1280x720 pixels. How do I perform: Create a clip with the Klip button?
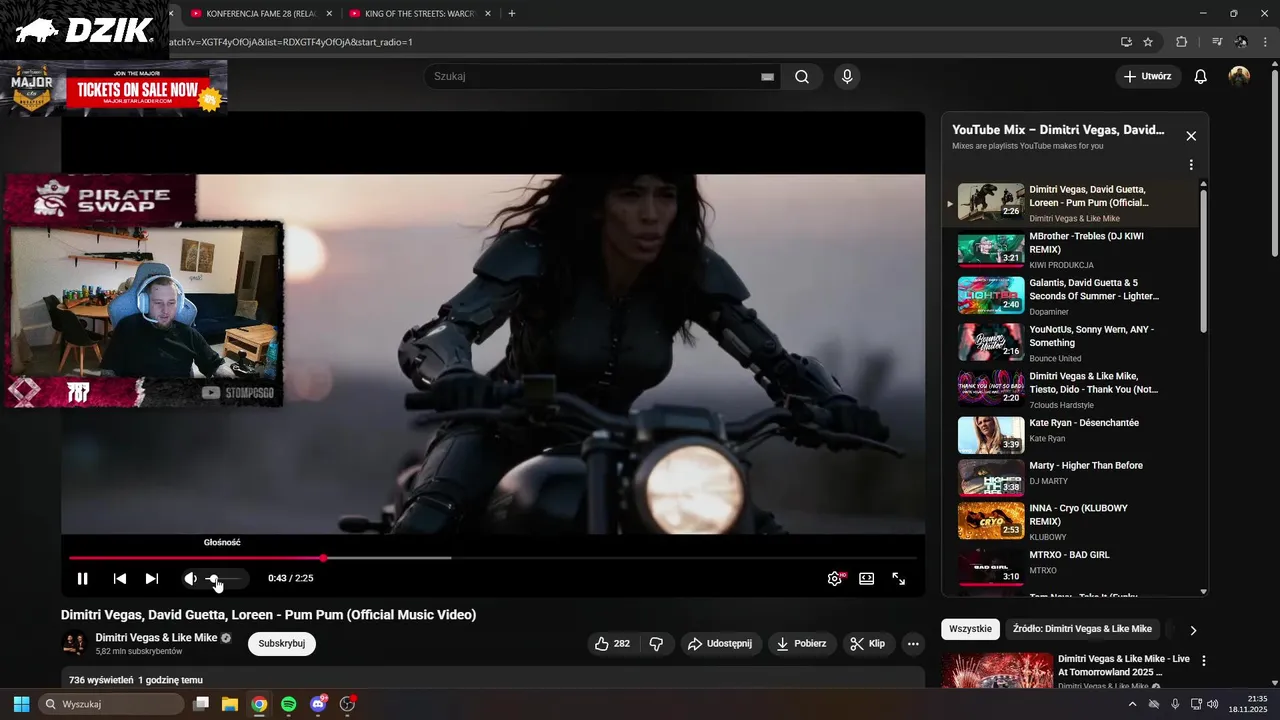(868, 644)
